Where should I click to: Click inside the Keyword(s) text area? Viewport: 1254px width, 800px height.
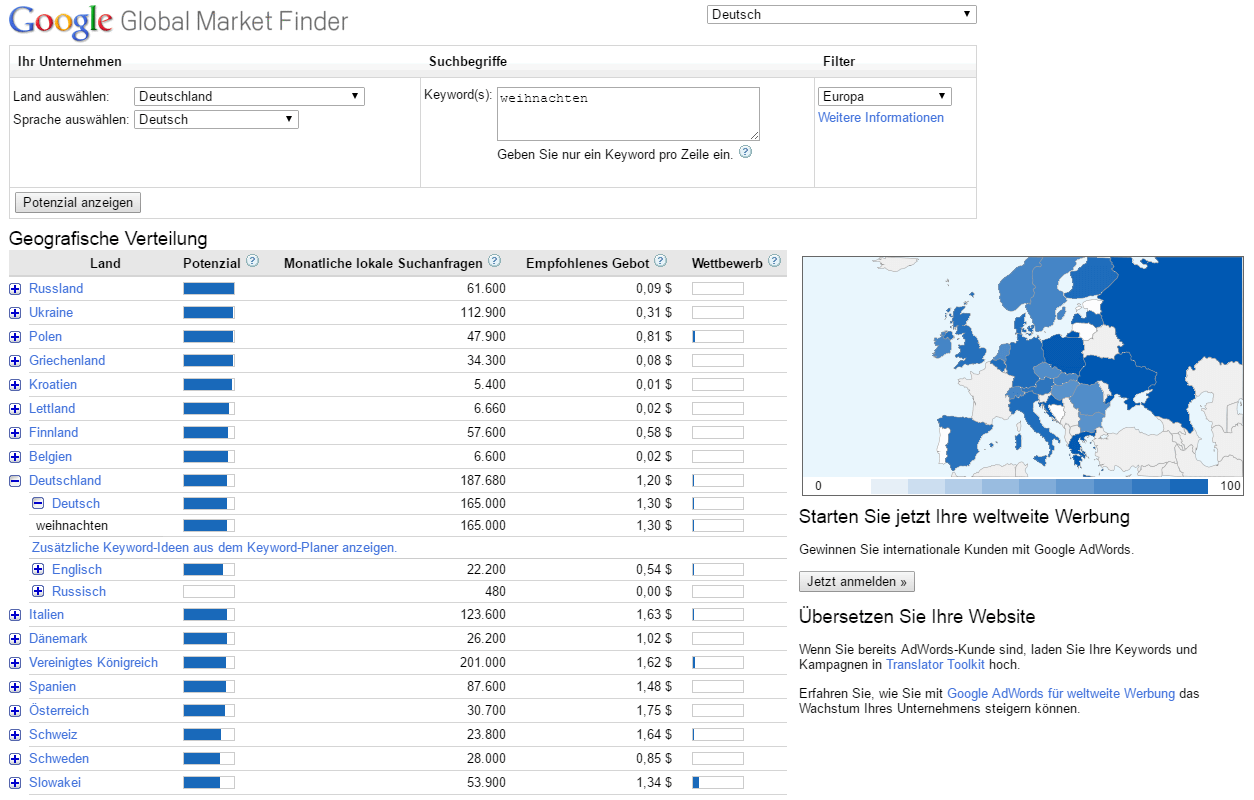[628, 114]
